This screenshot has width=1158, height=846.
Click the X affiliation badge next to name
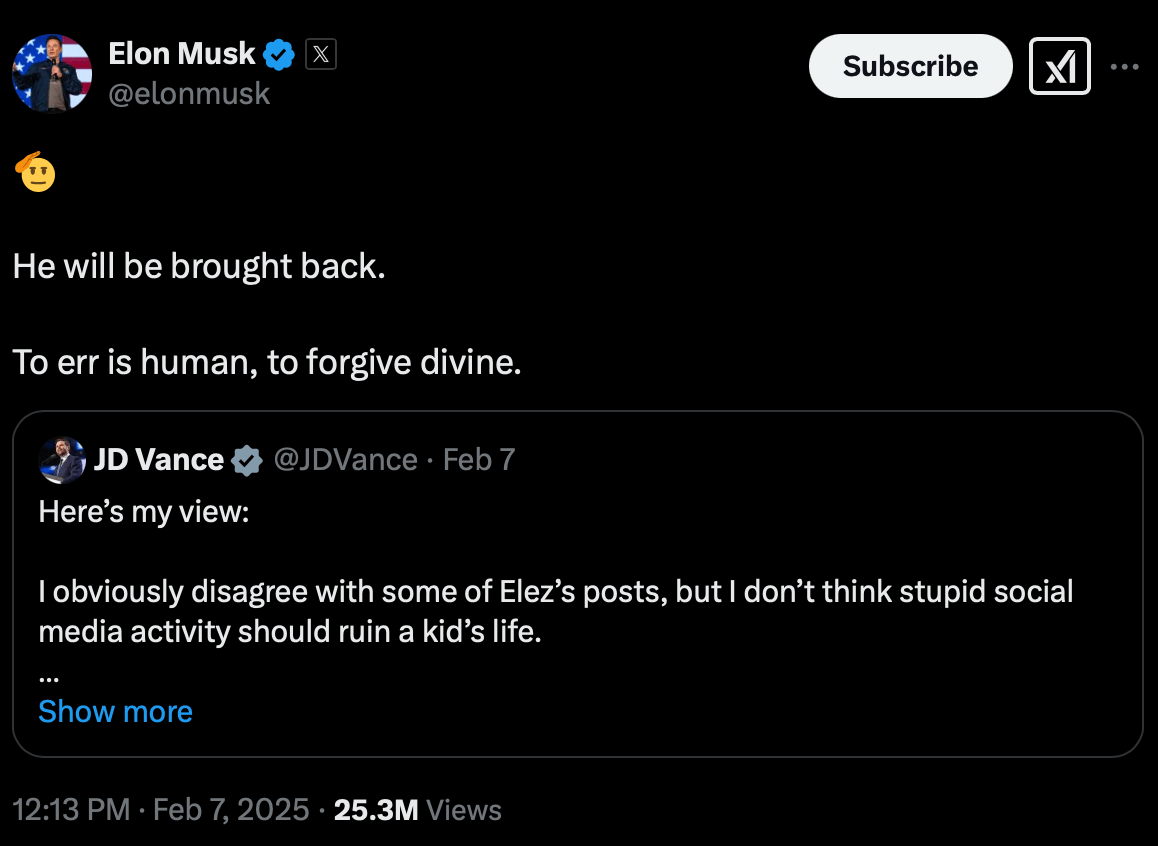click(320, 55)
